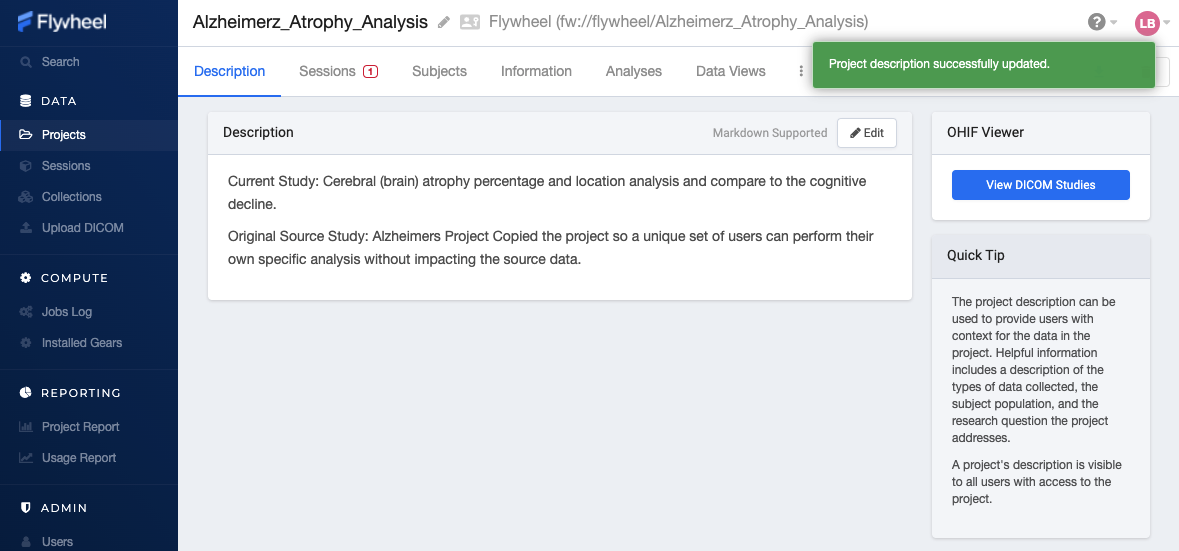Switch to the Data Views tab
The image size is (1179, 551).
point(731,71)
